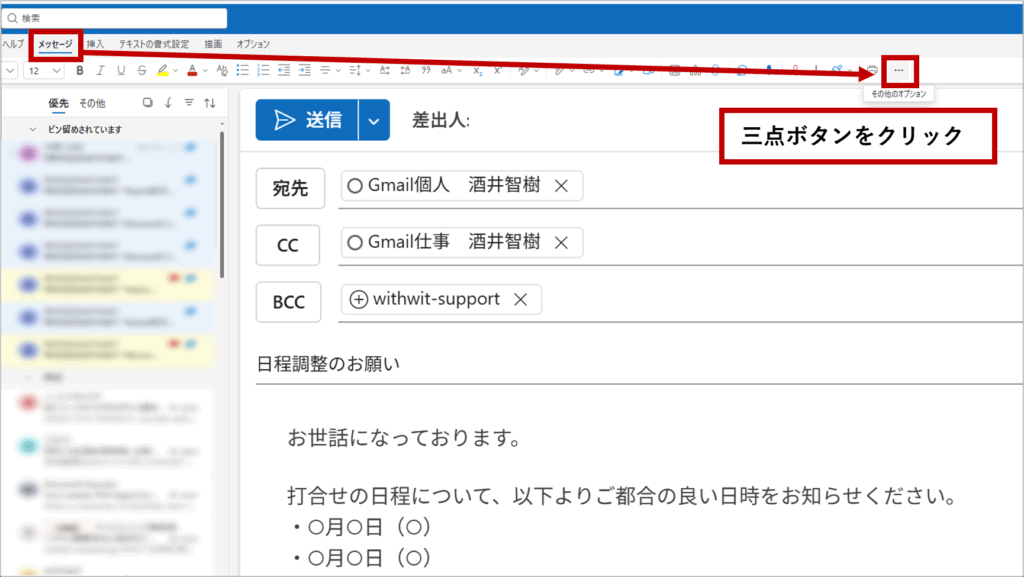Viewport: 1024px width, 577px height.
Task: Open the font size 12 dropdown
Action: click(56, 71)
